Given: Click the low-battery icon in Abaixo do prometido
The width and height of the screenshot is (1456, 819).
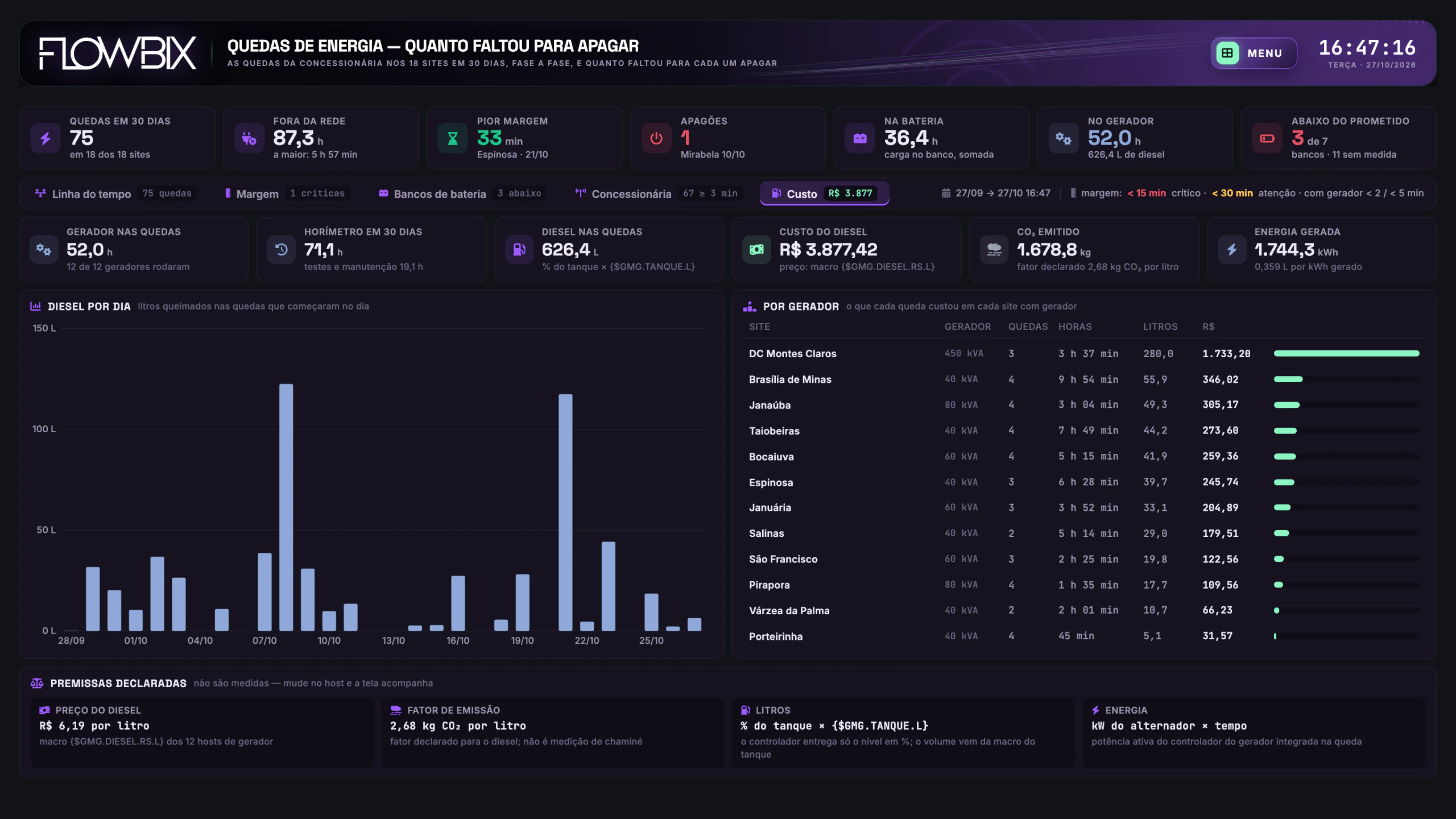Looking at the screenshot, I should [x=1267, y=138].
